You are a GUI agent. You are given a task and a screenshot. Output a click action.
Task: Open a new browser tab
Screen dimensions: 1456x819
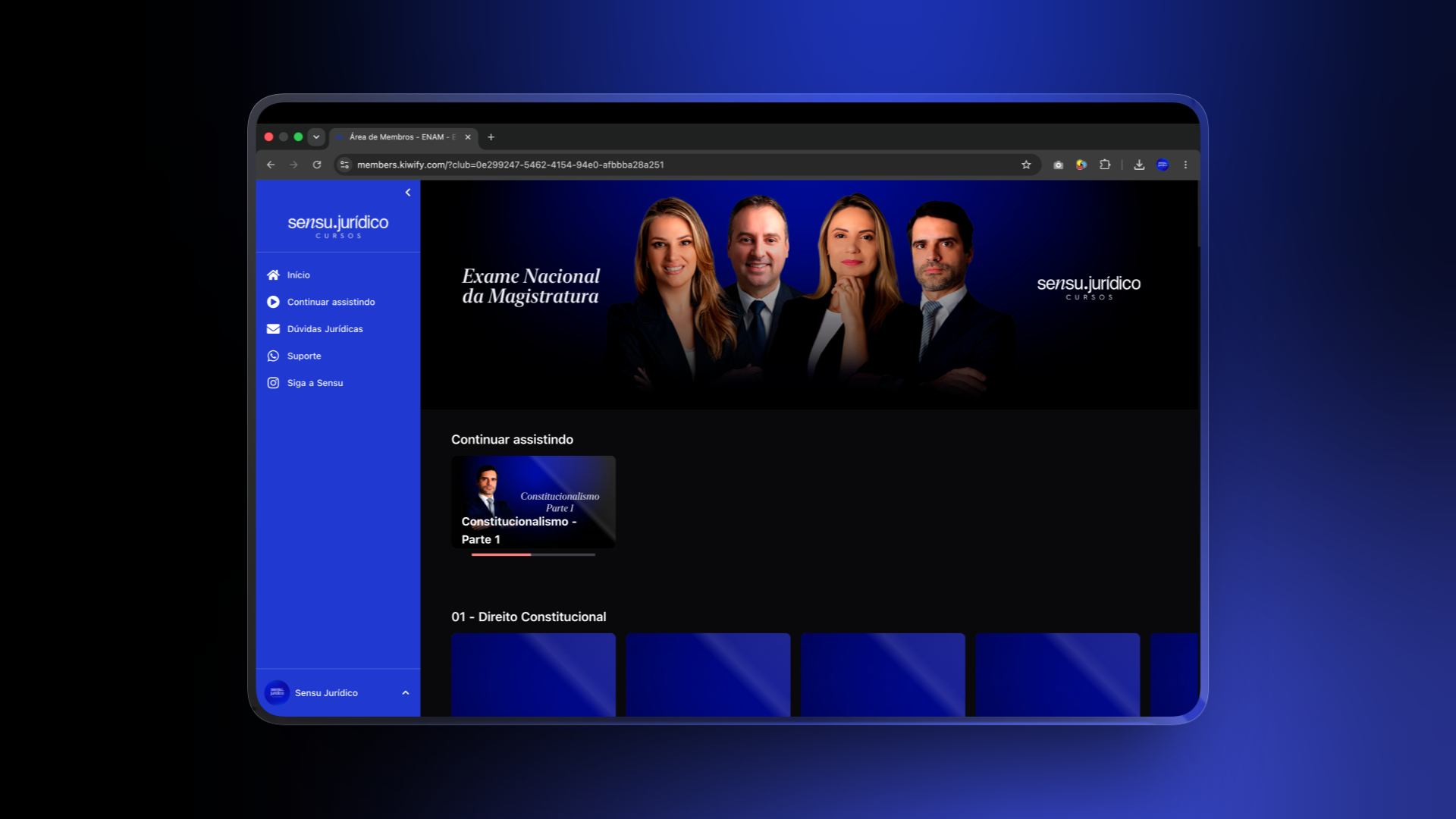[491, 137]
